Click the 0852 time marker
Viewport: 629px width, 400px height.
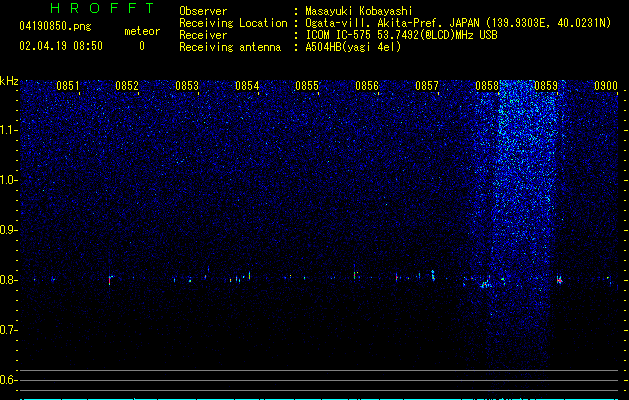[127, 86]
